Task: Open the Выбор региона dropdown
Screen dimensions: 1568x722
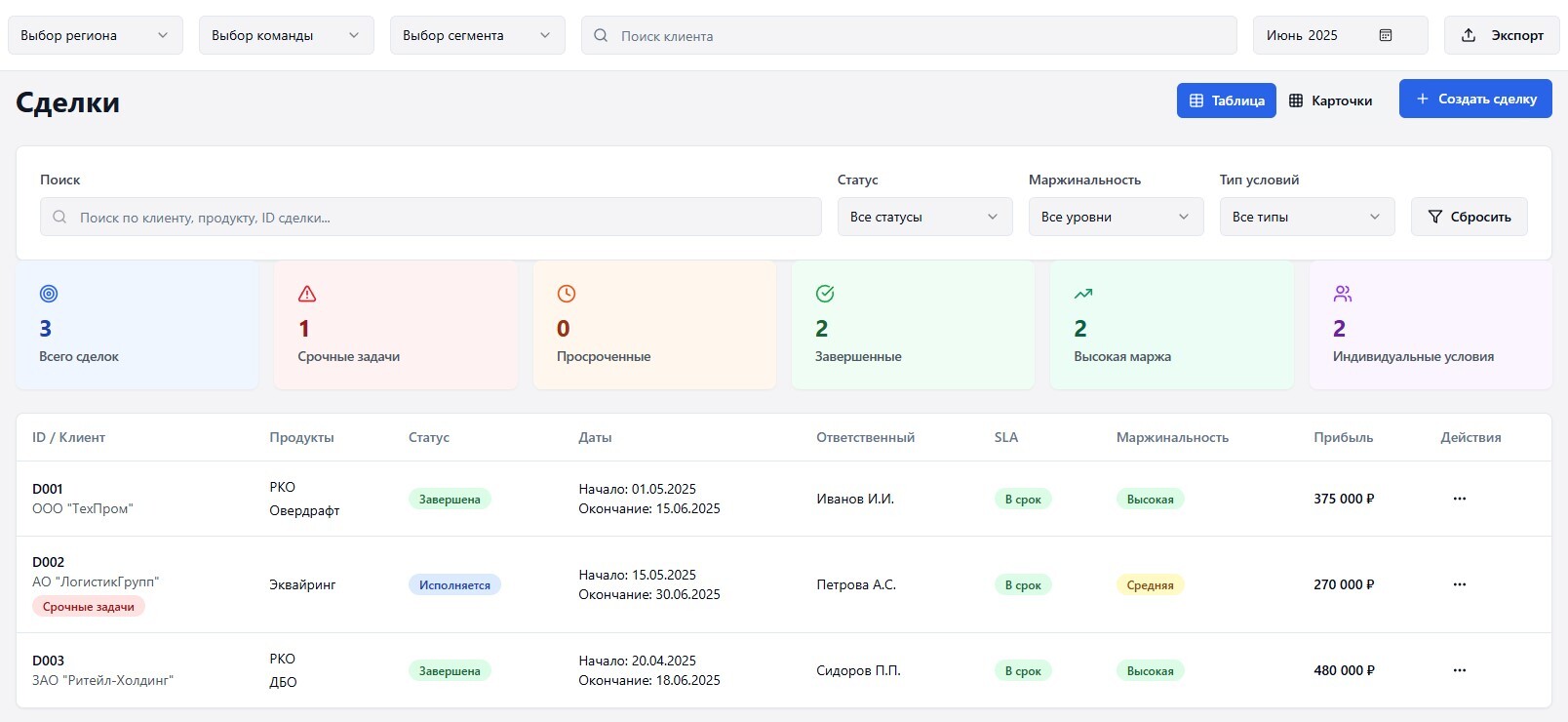Action: [x=95, y=35]
